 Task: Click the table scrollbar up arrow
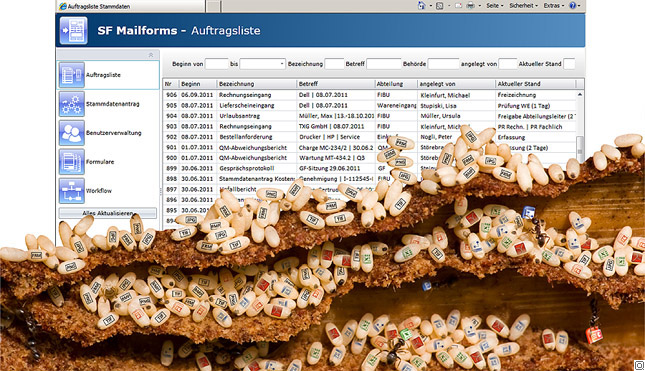pos(580,95)
